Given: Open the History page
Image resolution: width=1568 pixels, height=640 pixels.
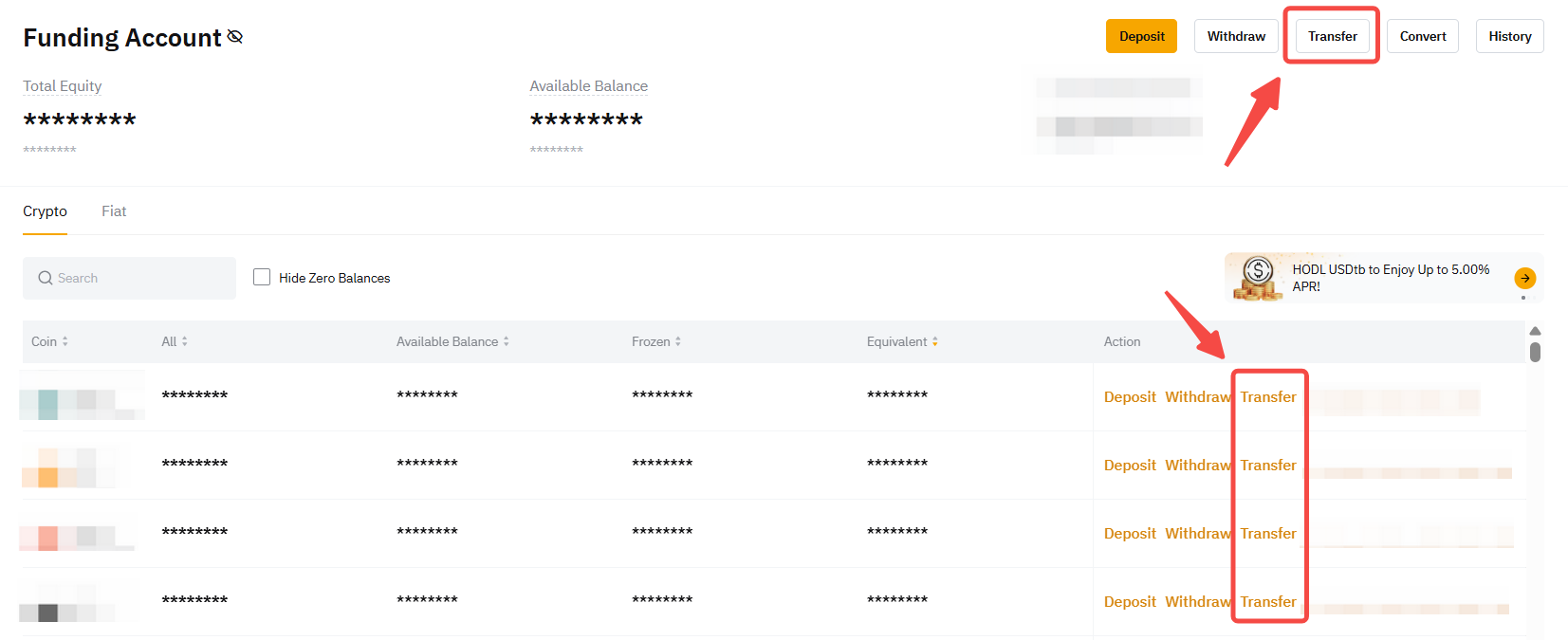Looking at the screenshot, I should [x=1509, y=36].
